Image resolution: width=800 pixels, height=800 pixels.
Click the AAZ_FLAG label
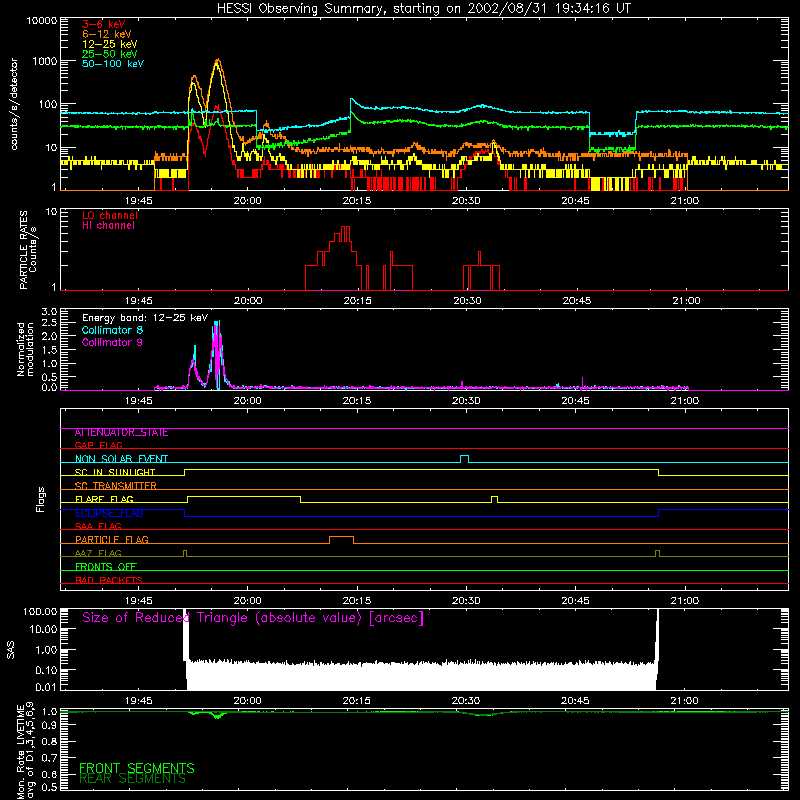98,553
